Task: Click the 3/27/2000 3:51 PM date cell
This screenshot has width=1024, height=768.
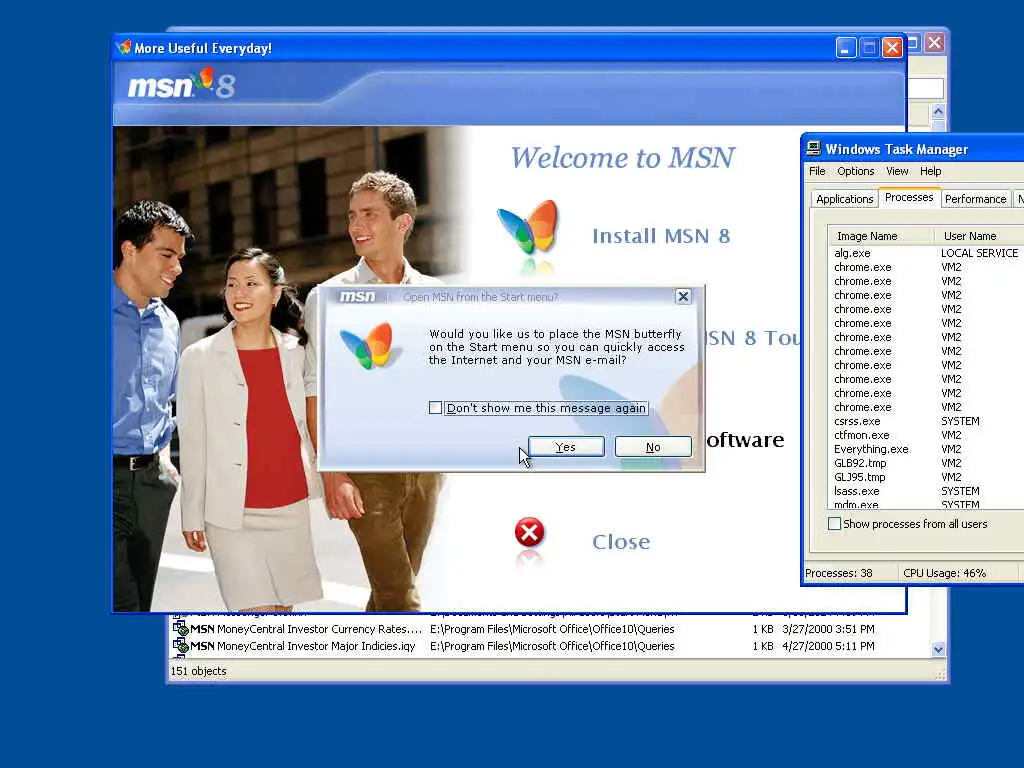Action: coord(828,629)
